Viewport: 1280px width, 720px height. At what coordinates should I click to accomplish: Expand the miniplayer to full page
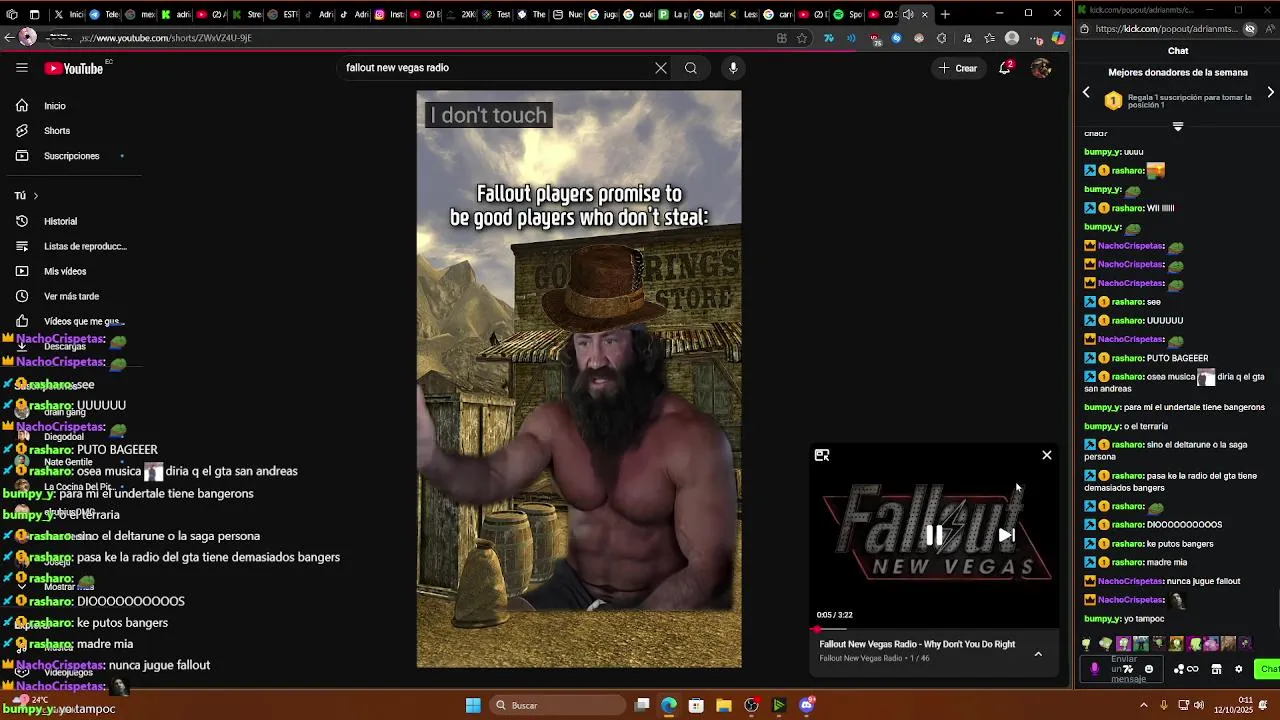pos(822,455)
